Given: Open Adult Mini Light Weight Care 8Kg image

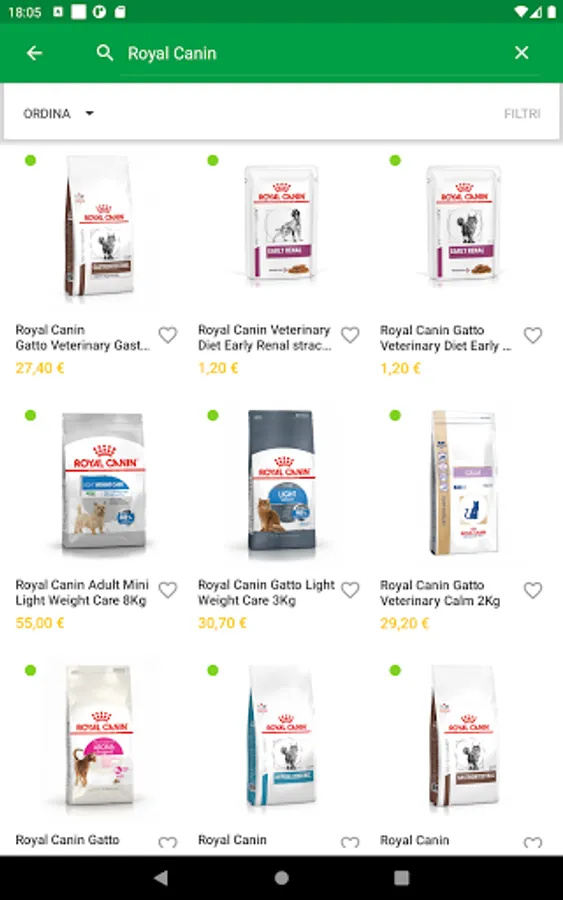Looking at the screenshot, I should pos(103,482).
